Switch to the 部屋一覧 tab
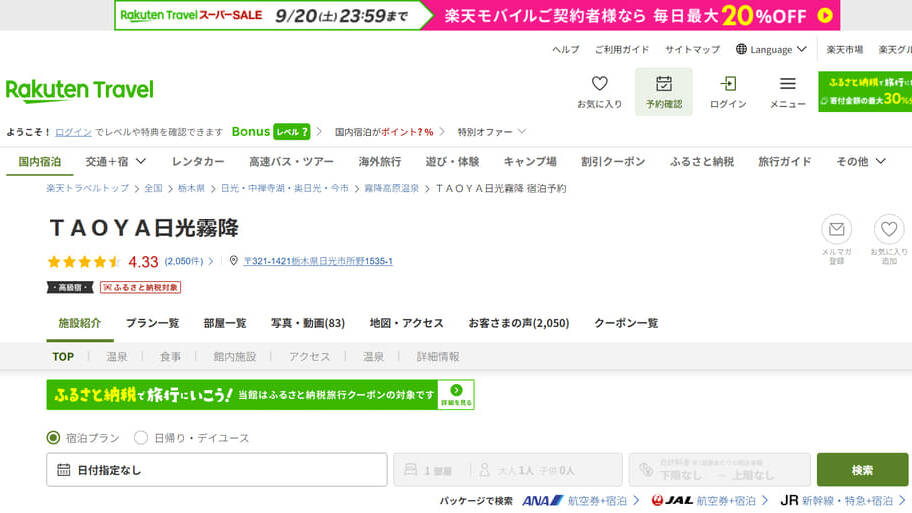912x513 pixels. tap(225, 323)
